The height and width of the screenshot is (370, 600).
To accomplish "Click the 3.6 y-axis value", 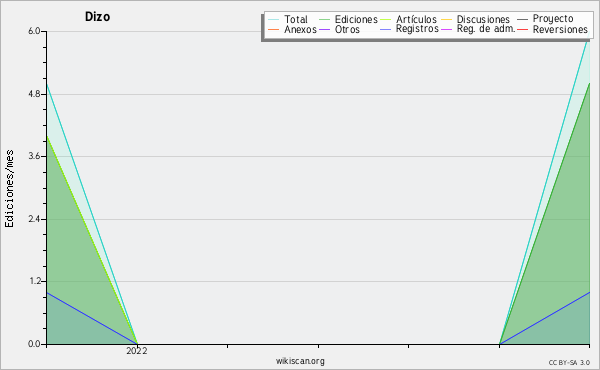I will 34,156.
